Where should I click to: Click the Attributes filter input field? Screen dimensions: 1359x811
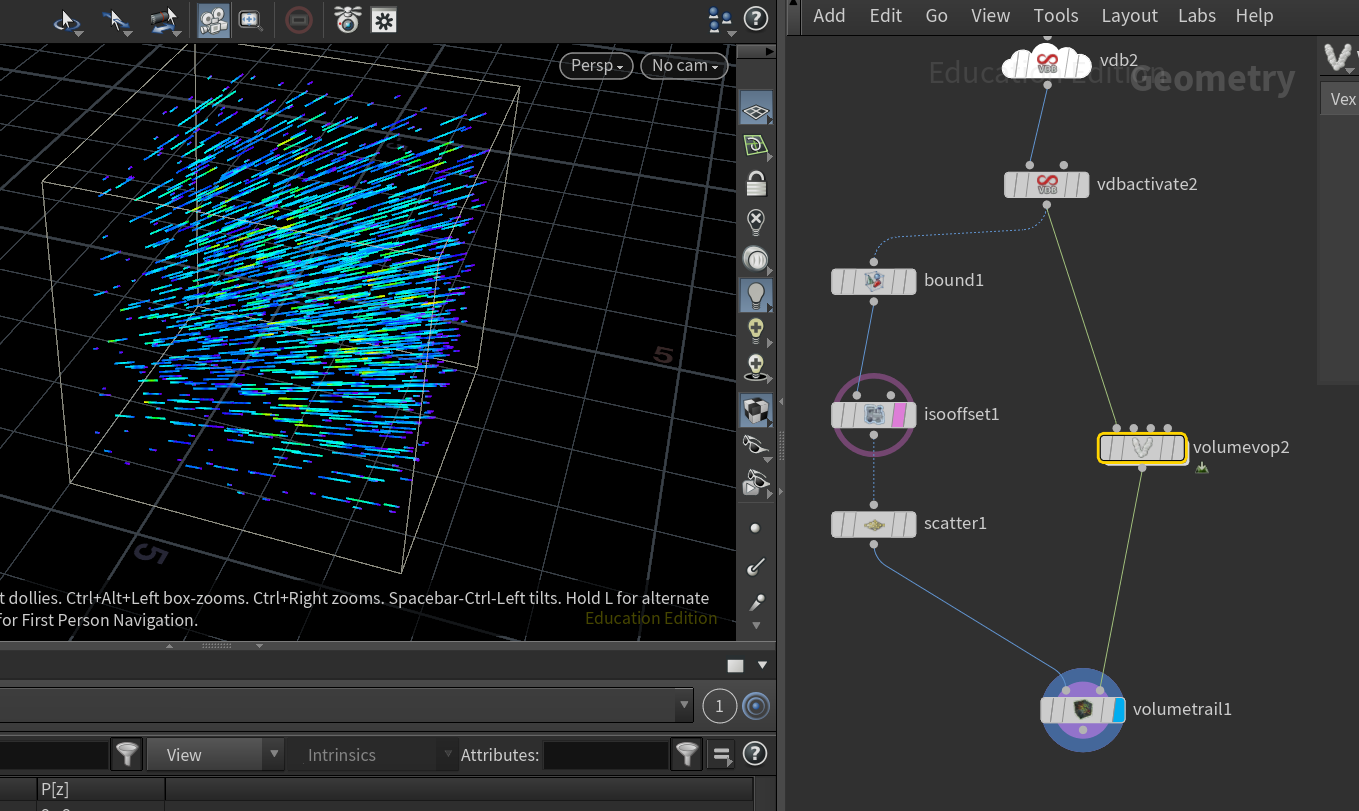point(605,755)
